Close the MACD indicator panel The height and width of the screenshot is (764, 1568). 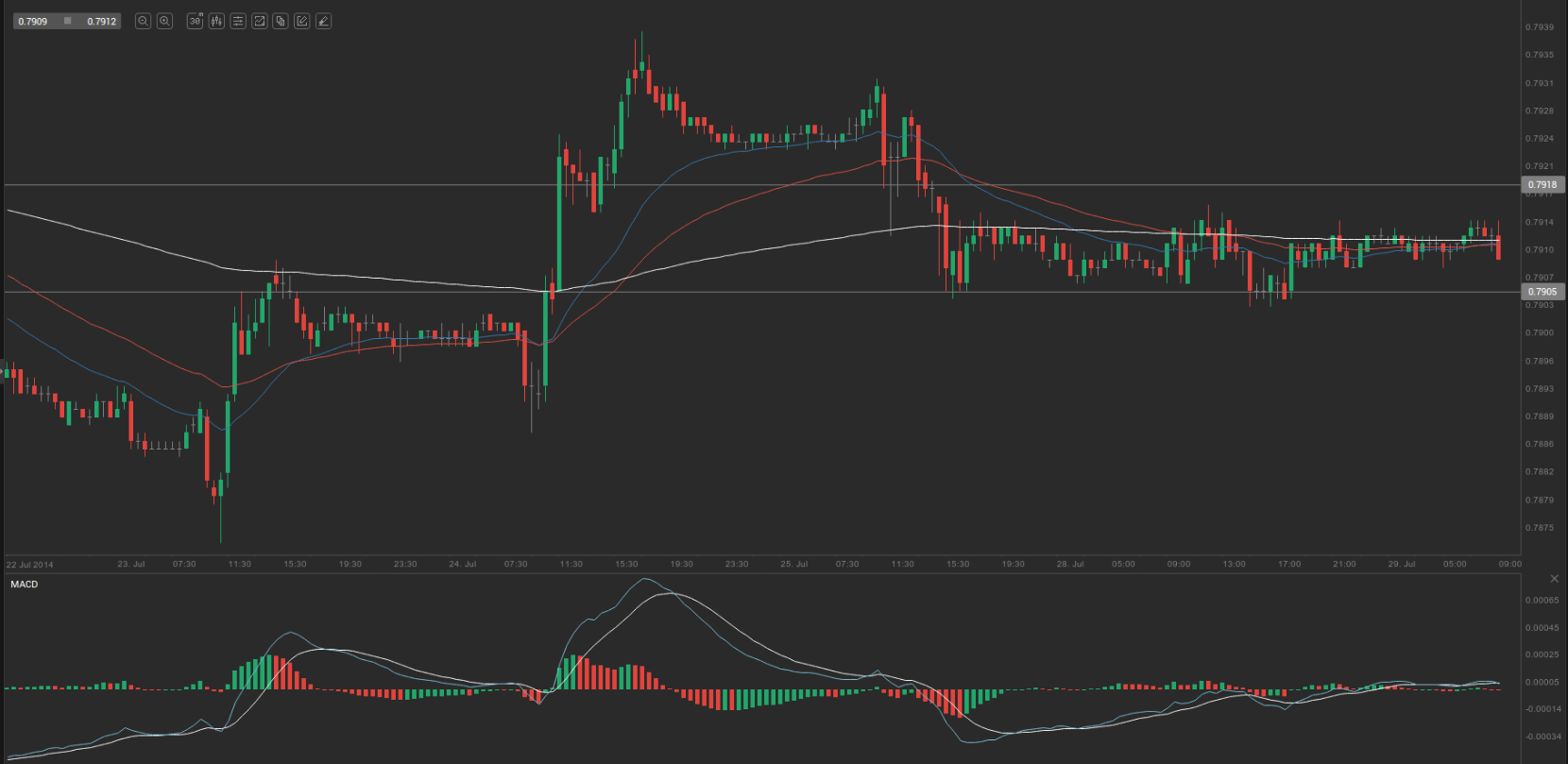1554,579
